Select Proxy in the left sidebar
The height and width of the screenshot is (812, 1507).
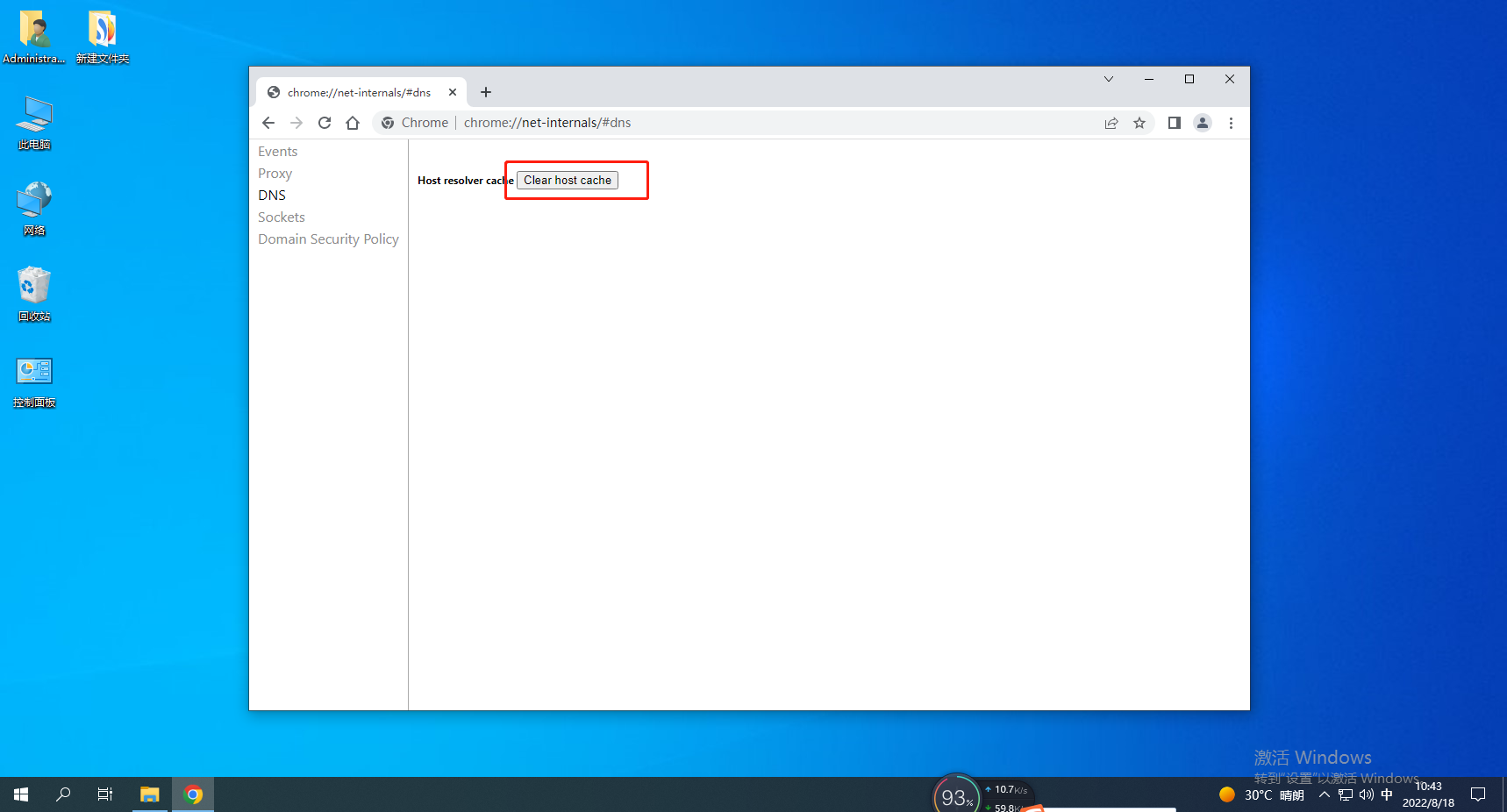(275, 174)
